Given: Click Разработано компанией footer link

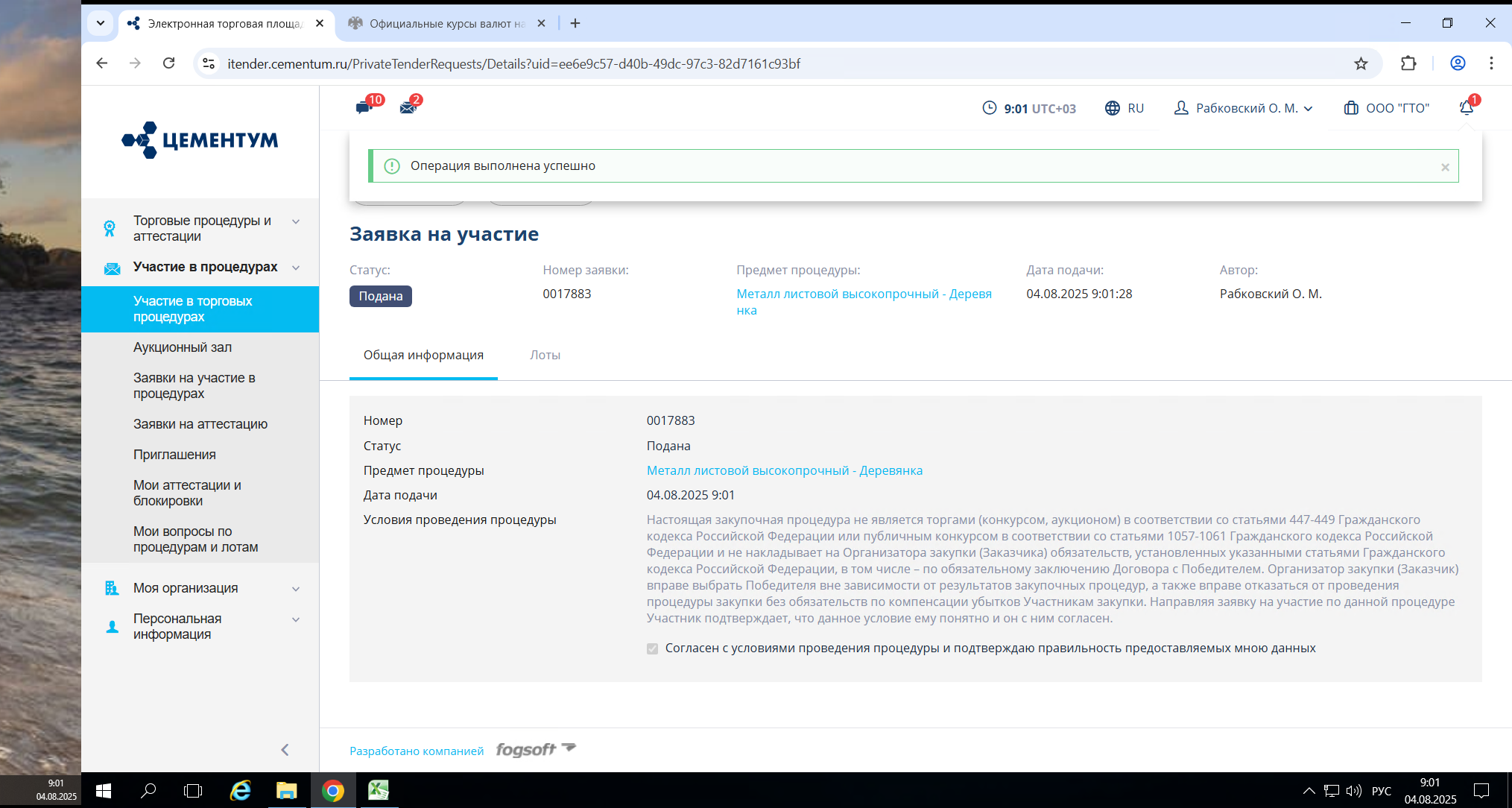Looking at the screenshot, I should (417, 751).
